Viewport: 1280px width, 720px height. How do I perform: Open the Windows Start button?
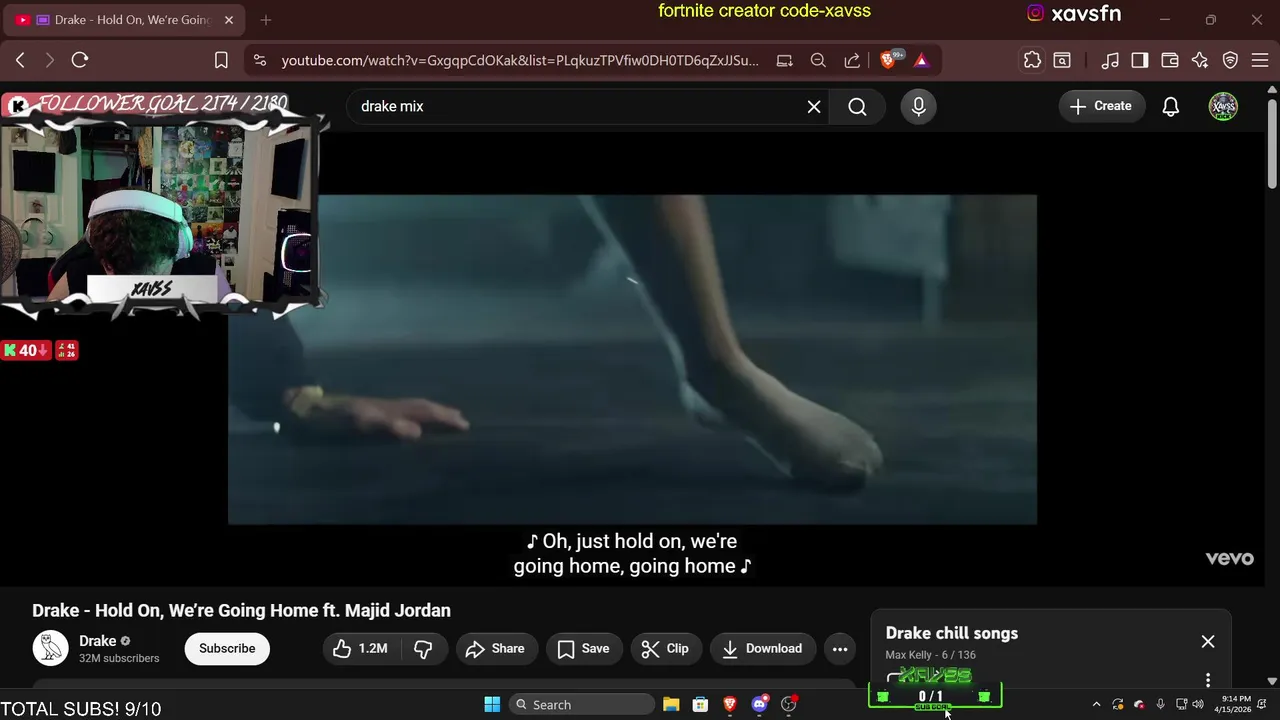pos(492,705)
